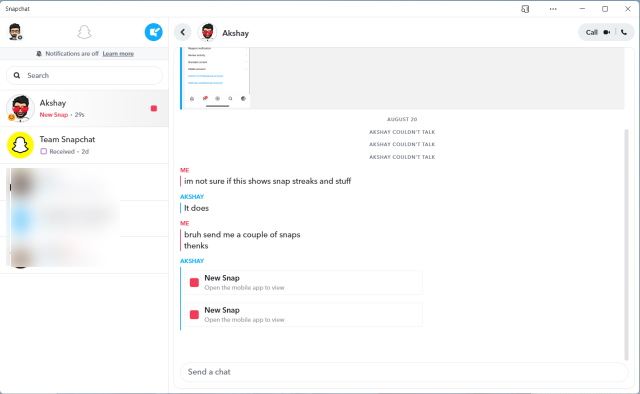Click the Send a chat input box
The width and height of the screenshot is (640, 394).
(404, 372)
